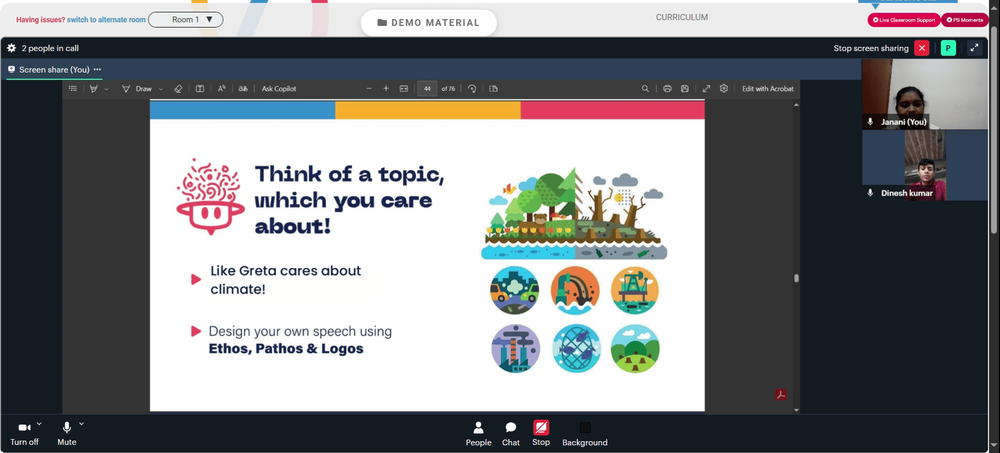Screen dimensions: 1000x453
Task: Open the Room 1 dropdown
Action: point(186,20)
